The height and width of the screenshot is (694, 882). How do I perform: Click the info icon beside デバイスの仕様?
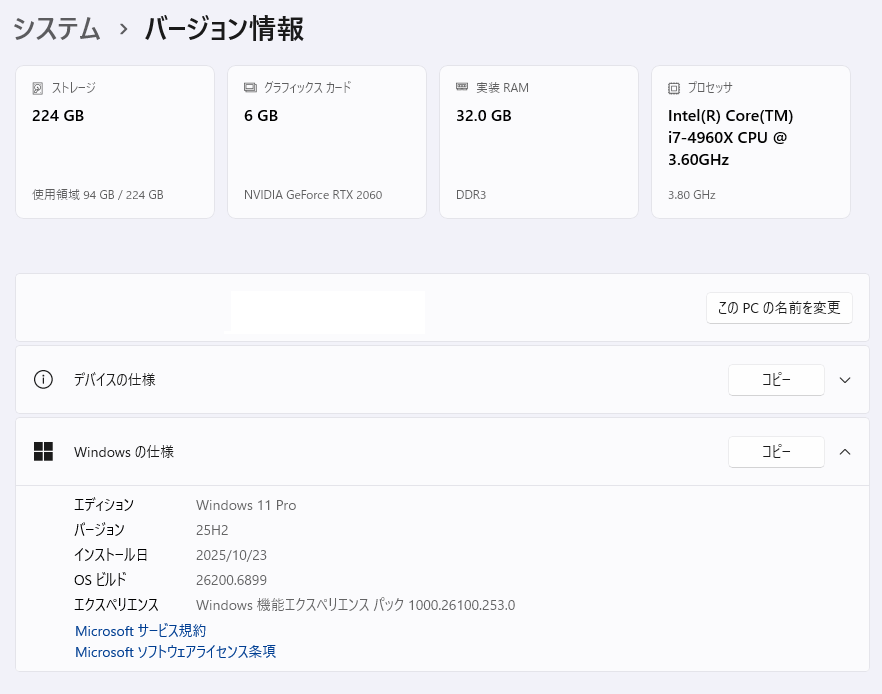click(43, 380)
